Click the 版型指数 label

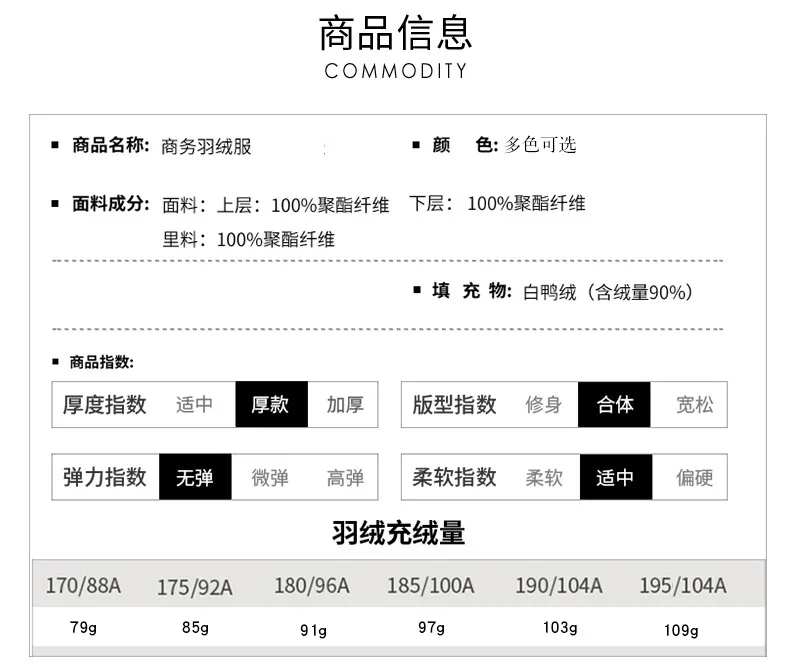click(x=454, y=405)
